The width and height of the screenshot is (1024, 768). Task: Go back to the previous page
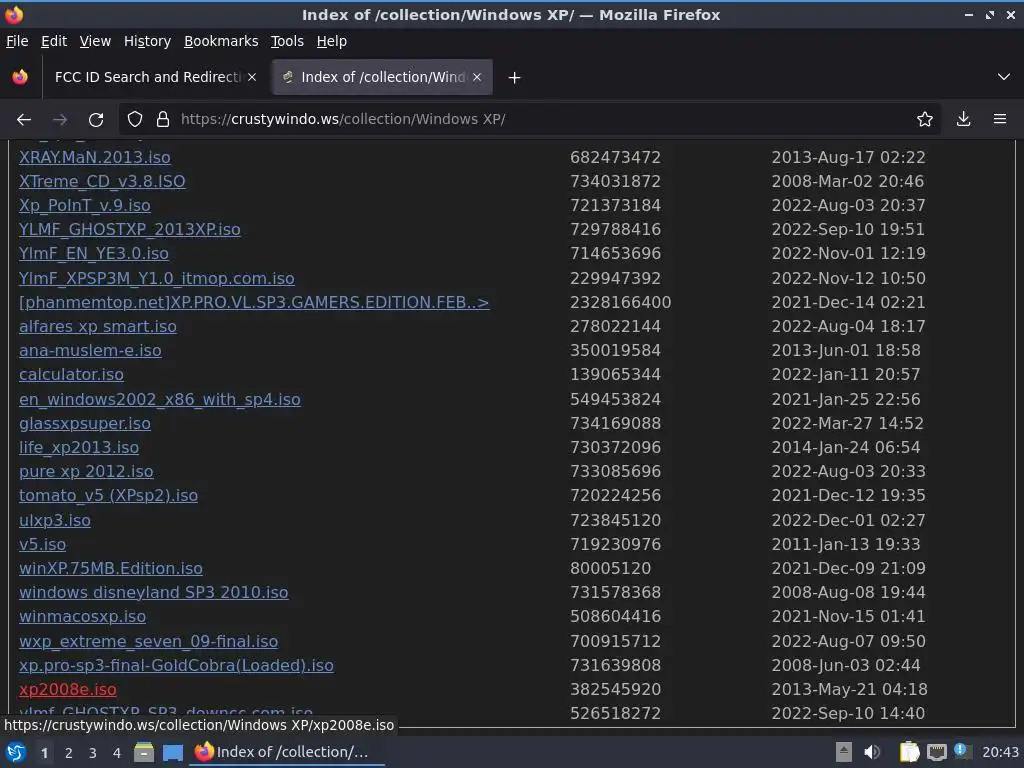click(24, 120)
